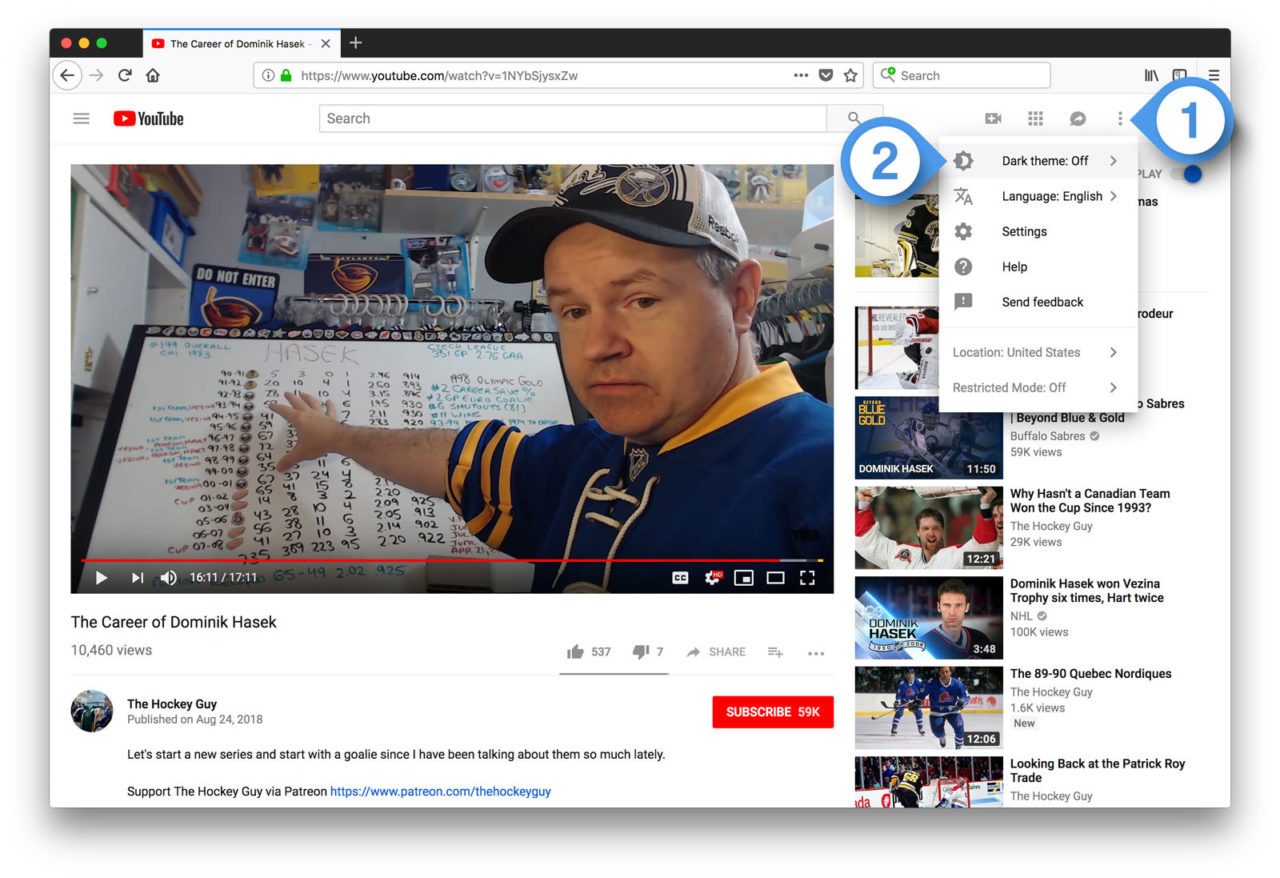Open Settings from the menu
Image resolution: width=1280 pixels, height=878 pixels.
1038,231
